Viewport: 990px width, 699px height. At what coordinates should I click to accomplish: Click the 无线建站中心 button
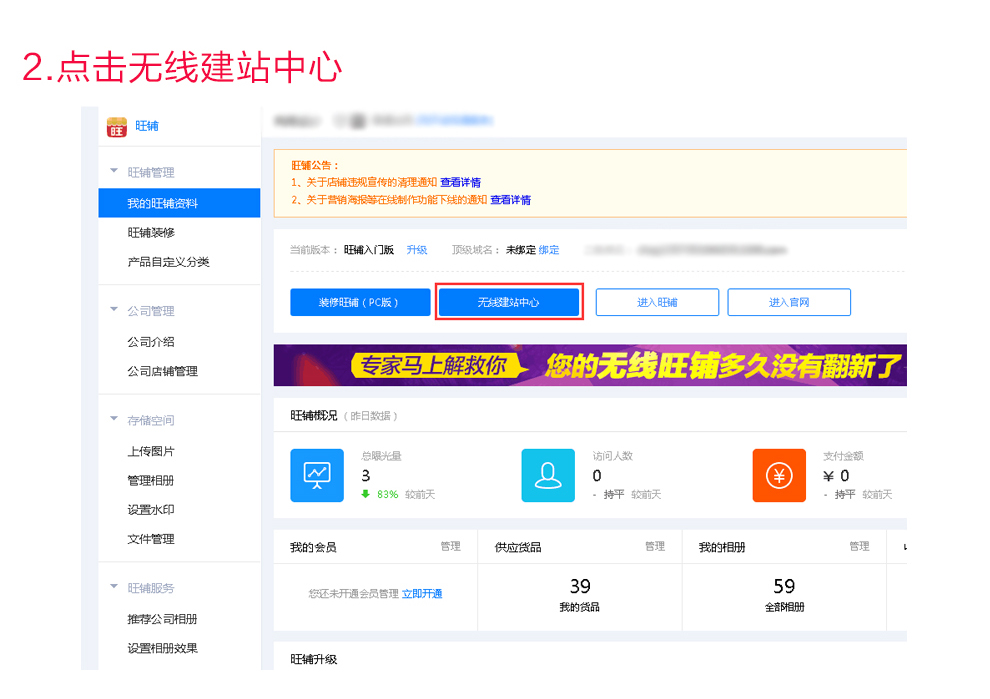coord(509,302)
